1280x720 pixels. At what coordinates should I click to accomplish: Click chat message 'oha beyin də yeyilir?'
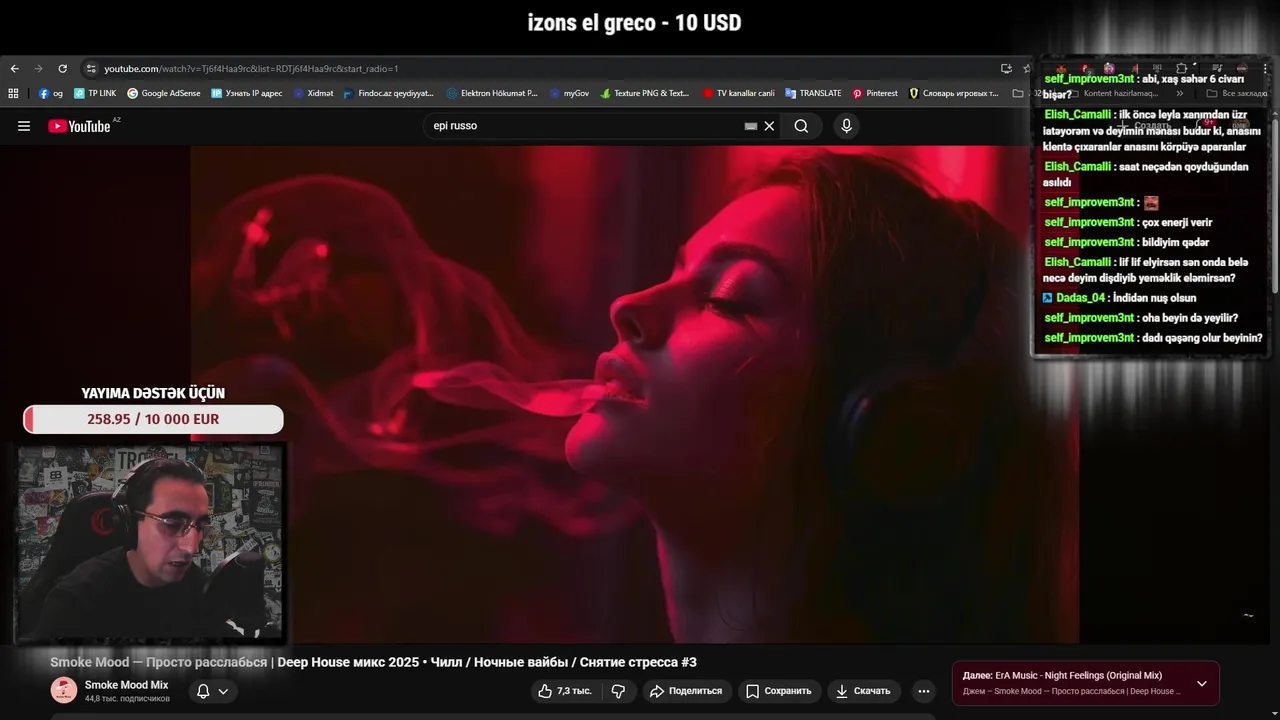point(1190,318)
